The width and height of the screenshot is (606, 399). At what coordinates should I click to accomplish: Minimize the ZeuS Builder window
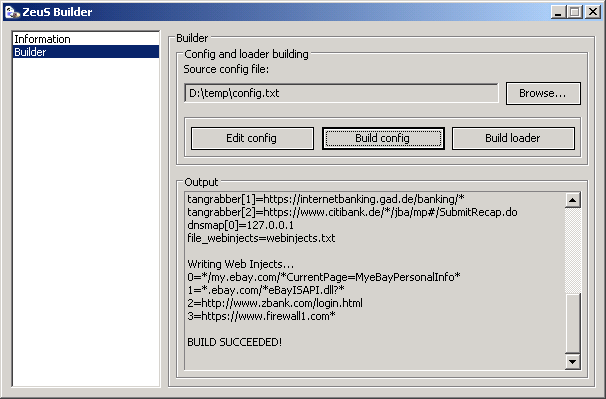558,12
